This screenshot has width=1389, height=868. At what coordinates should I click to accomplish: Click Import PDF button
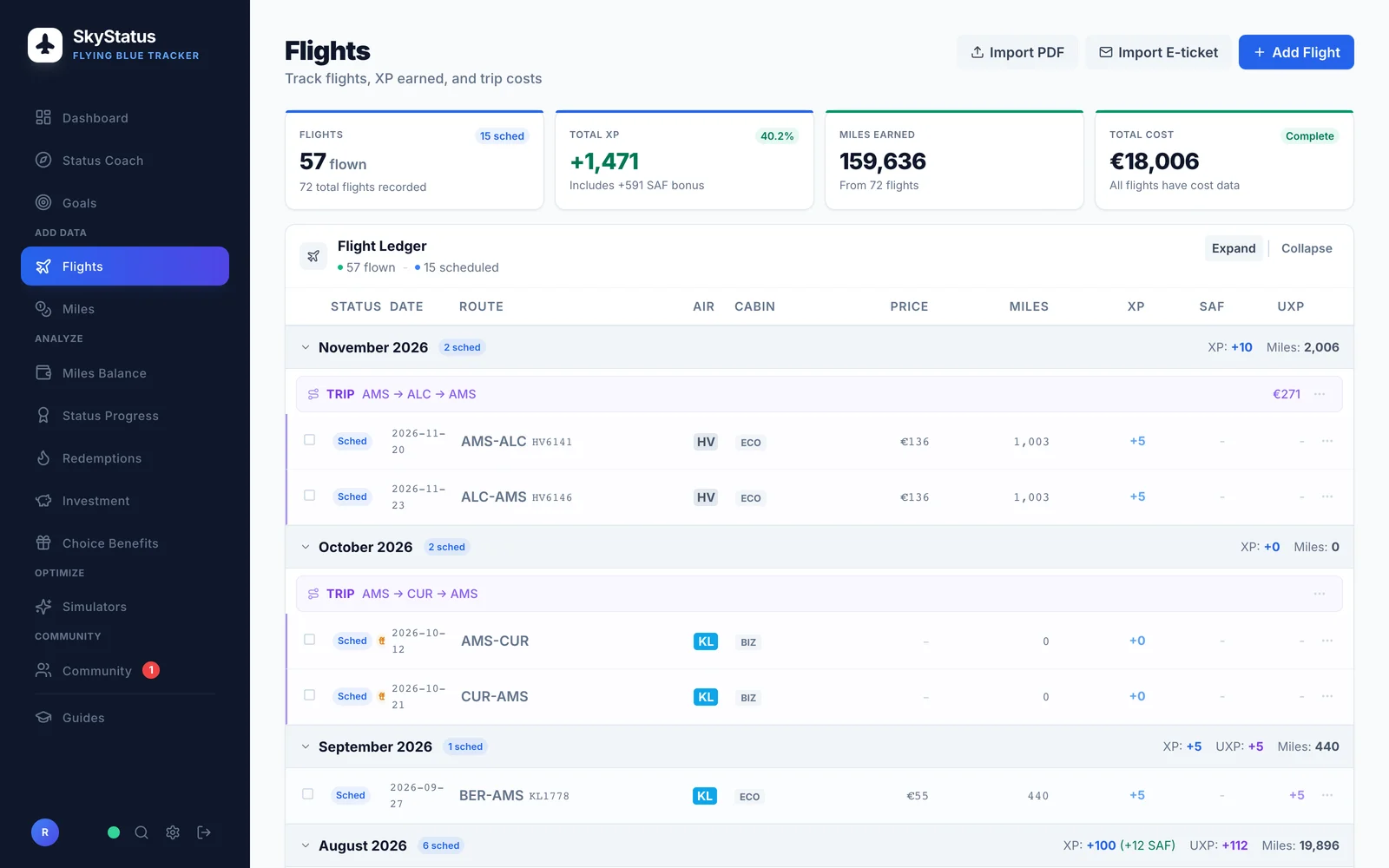tap(1017, 52)
